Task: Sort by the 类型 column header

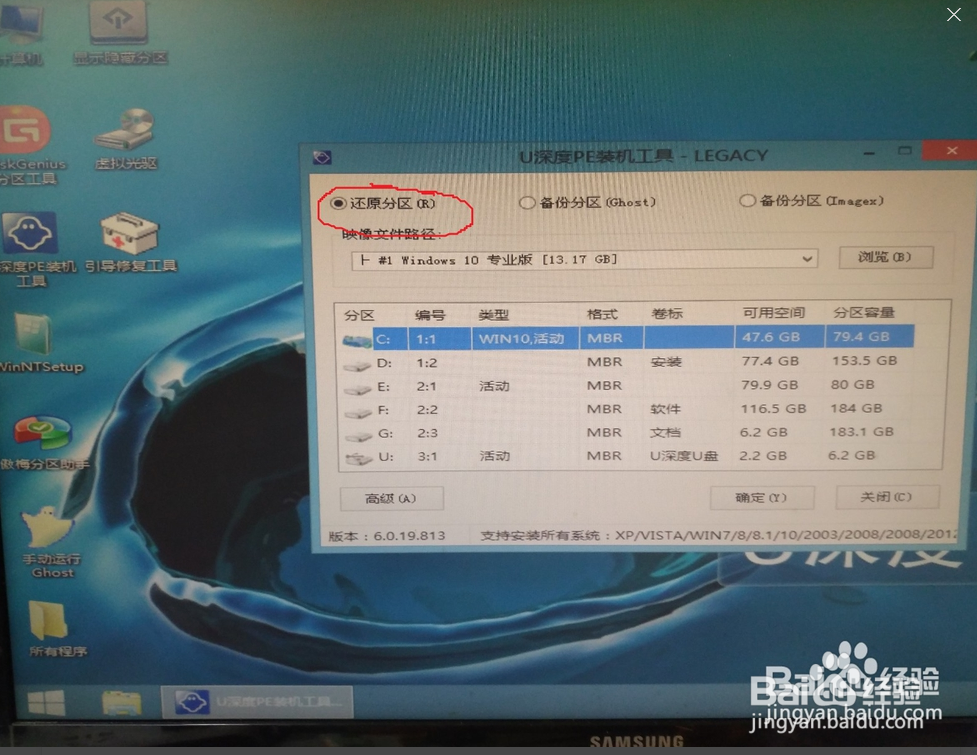Action: (494, 315)
